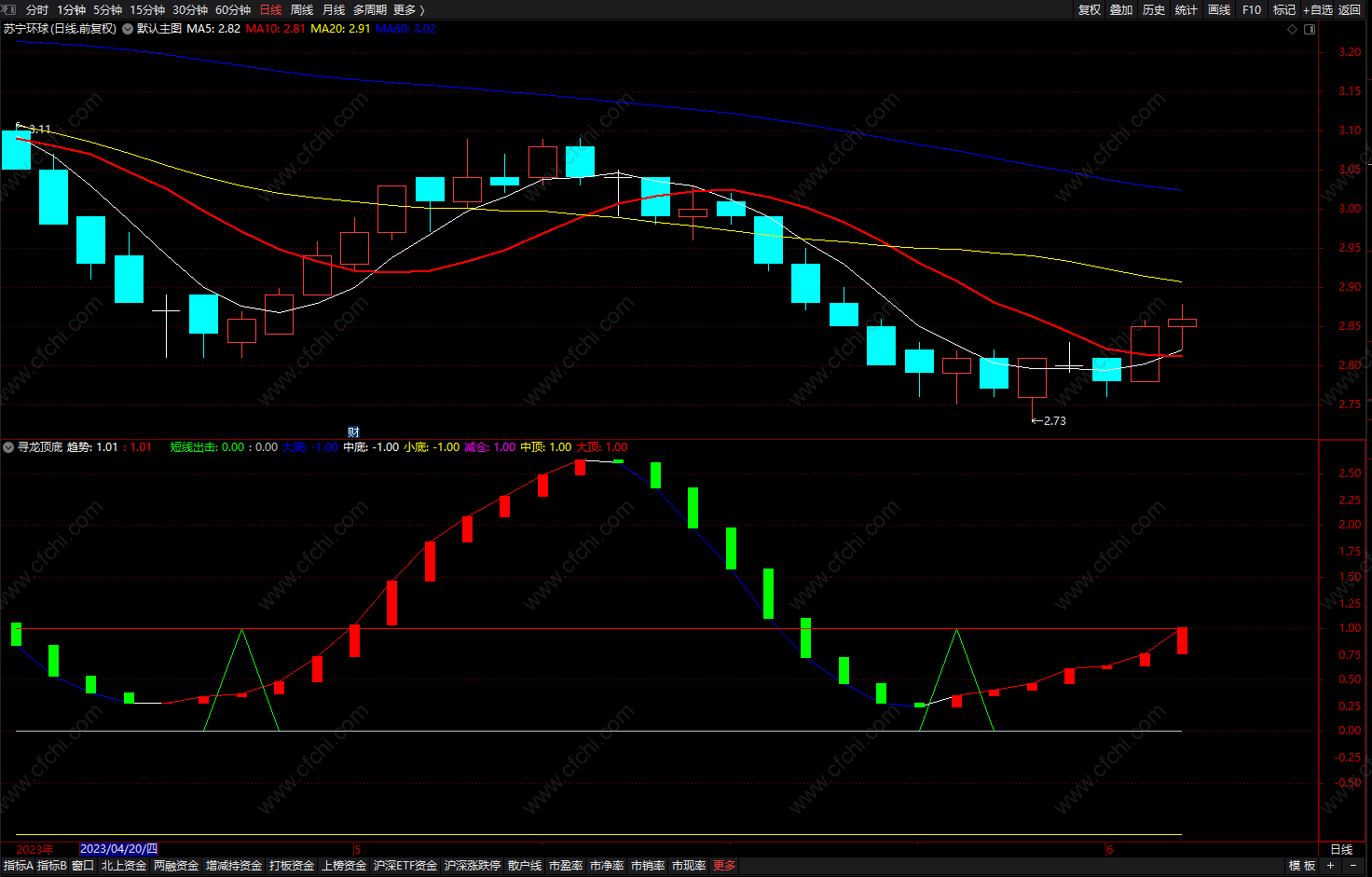Image resolution: width=1372 pixels, height=877 pixels.
Task: Expand 更多 periods dropdown
Action: point(408,9)
